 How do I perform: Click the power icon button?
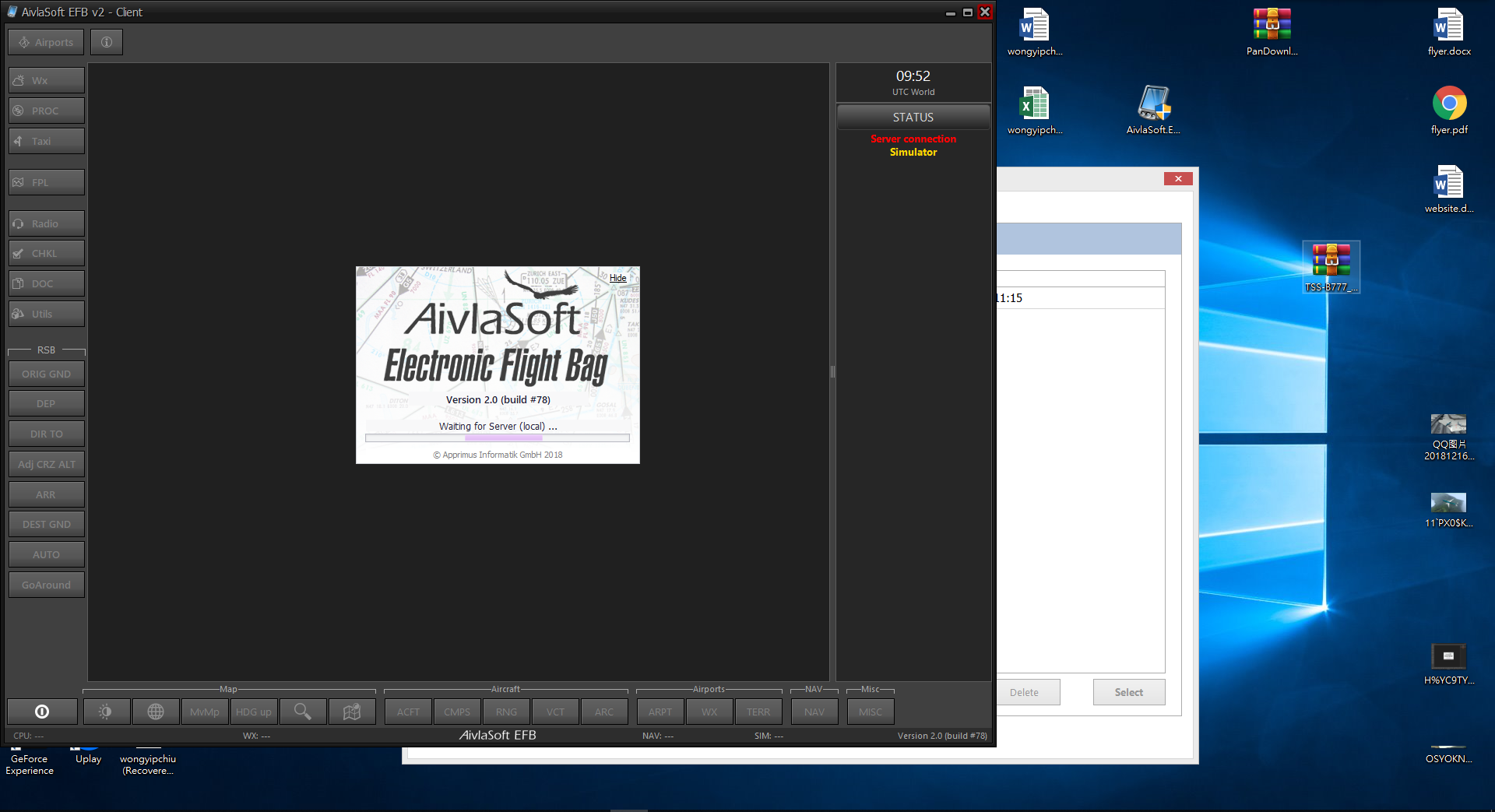click(42, 712)
